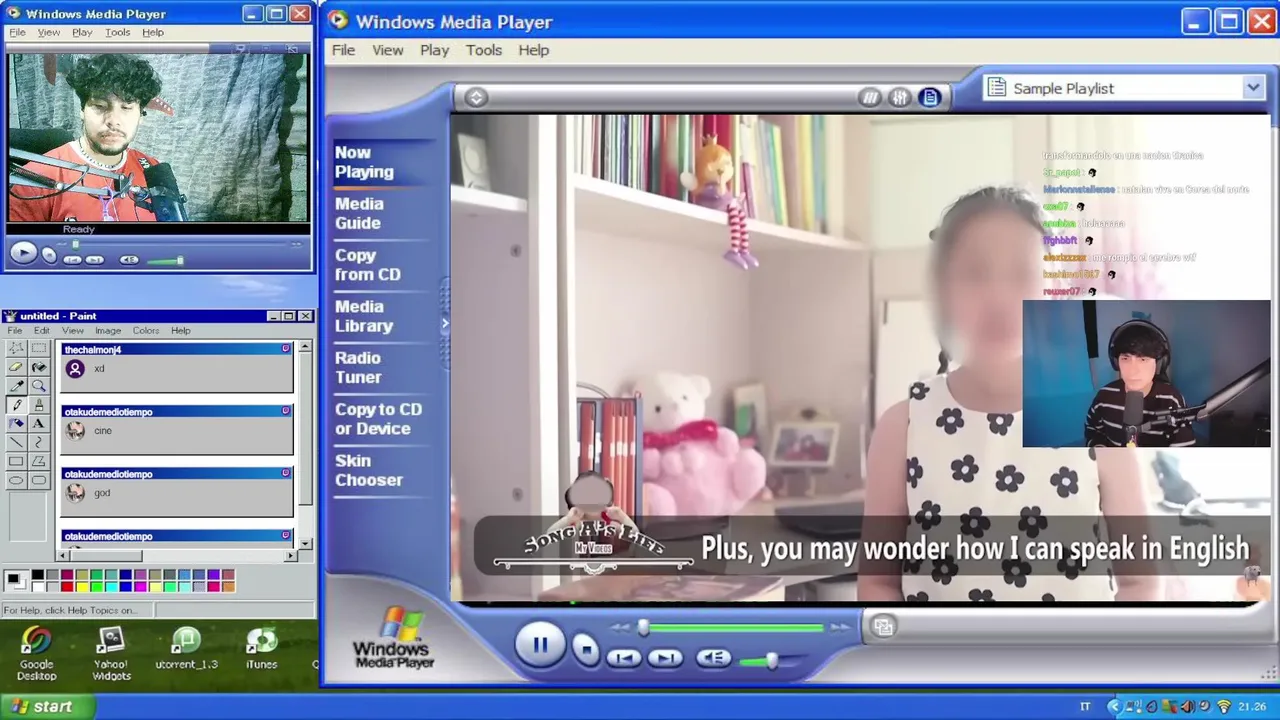
Task: Click the rewind arrows beside the seek bar
Action: click(622, 628)
